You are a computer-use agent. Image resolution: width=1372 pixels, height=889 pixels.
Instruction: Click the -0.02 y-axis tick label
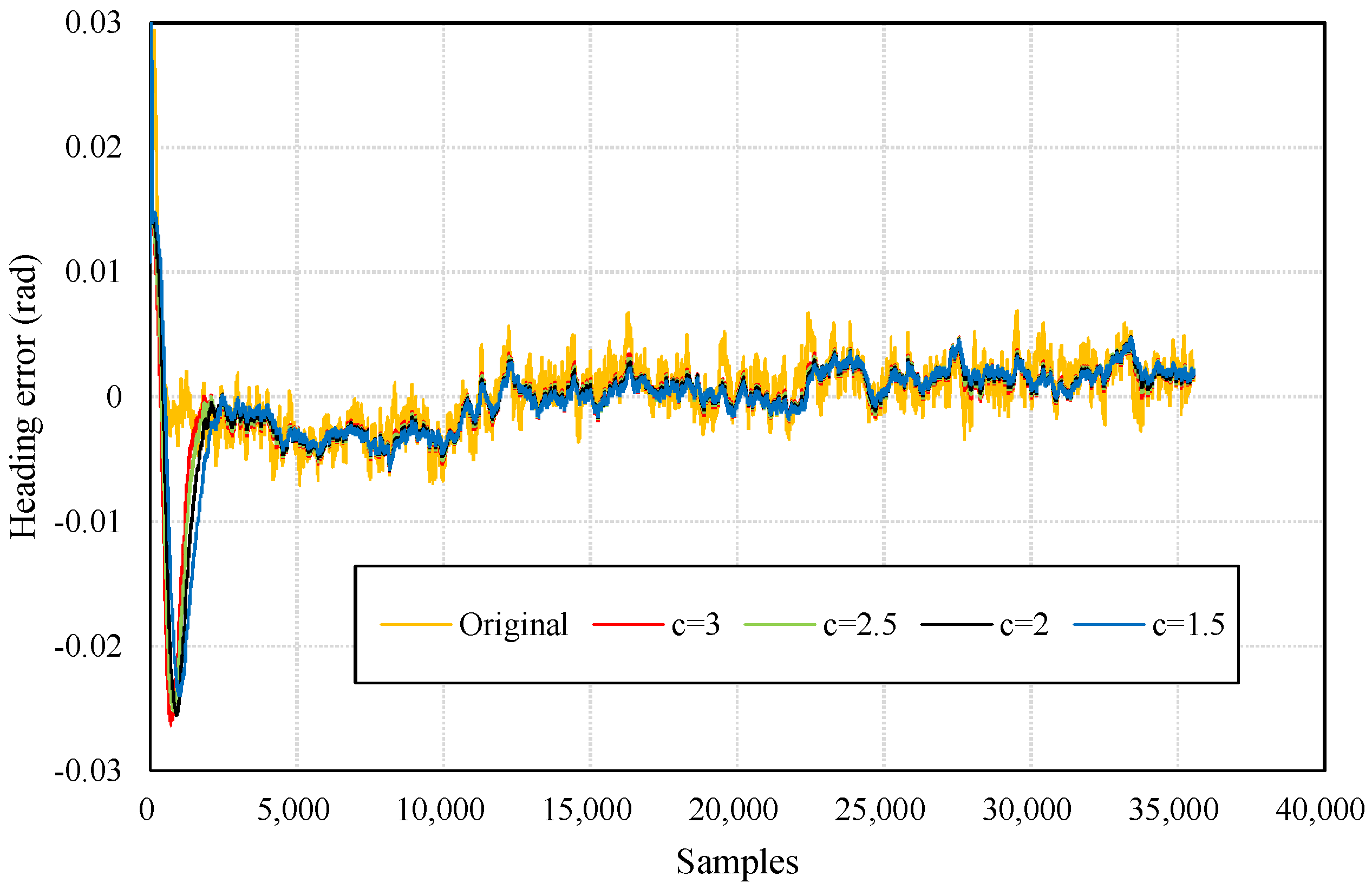[x=88, y=646]
